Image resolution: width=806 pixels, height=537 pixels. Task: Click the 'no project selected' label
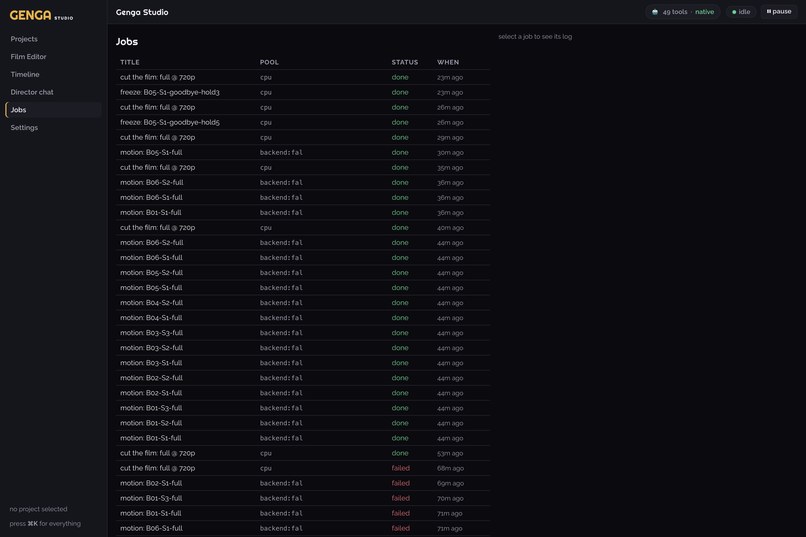tap(39, 509)
